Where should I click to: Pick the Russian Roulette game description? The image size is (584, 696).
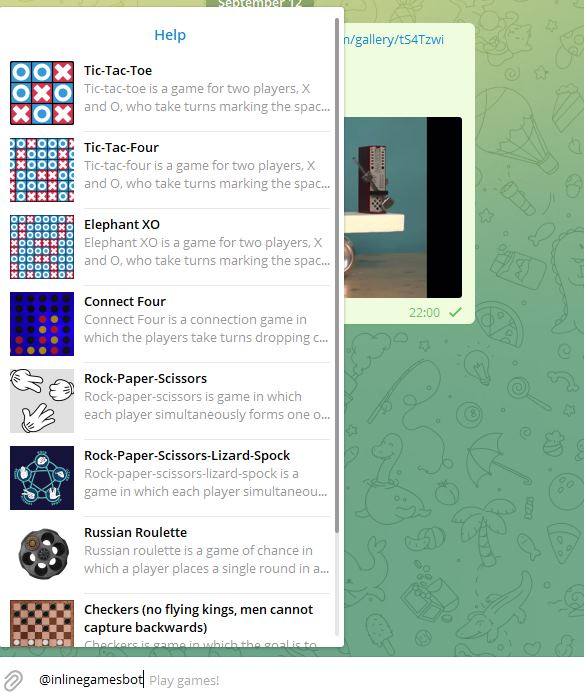click(x=206, y=559)
